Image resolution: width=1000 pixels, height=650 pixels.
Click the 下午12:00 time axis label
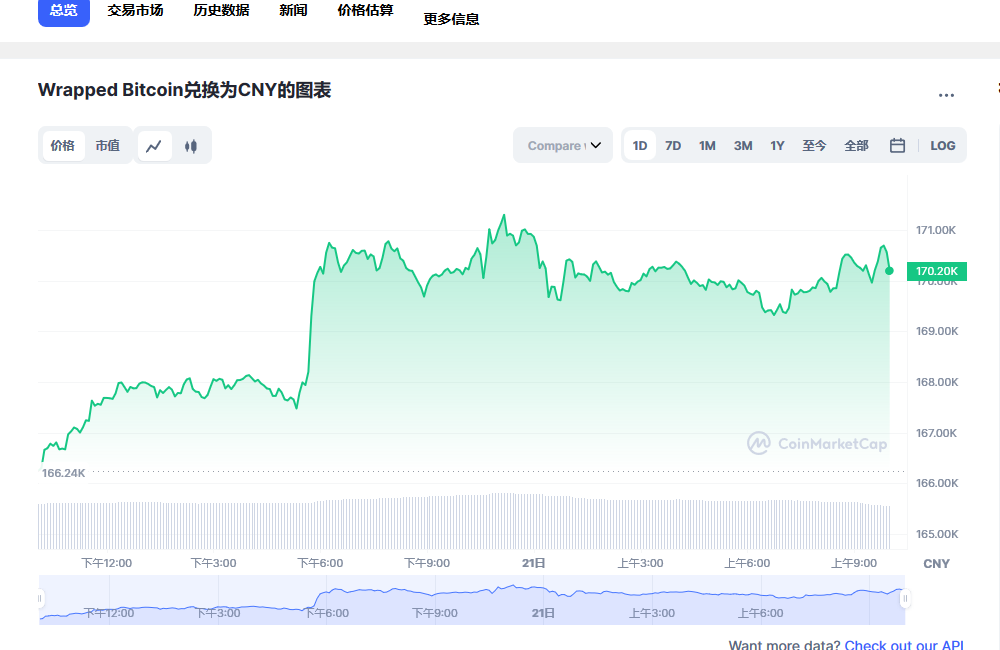[x=107, y=563]
